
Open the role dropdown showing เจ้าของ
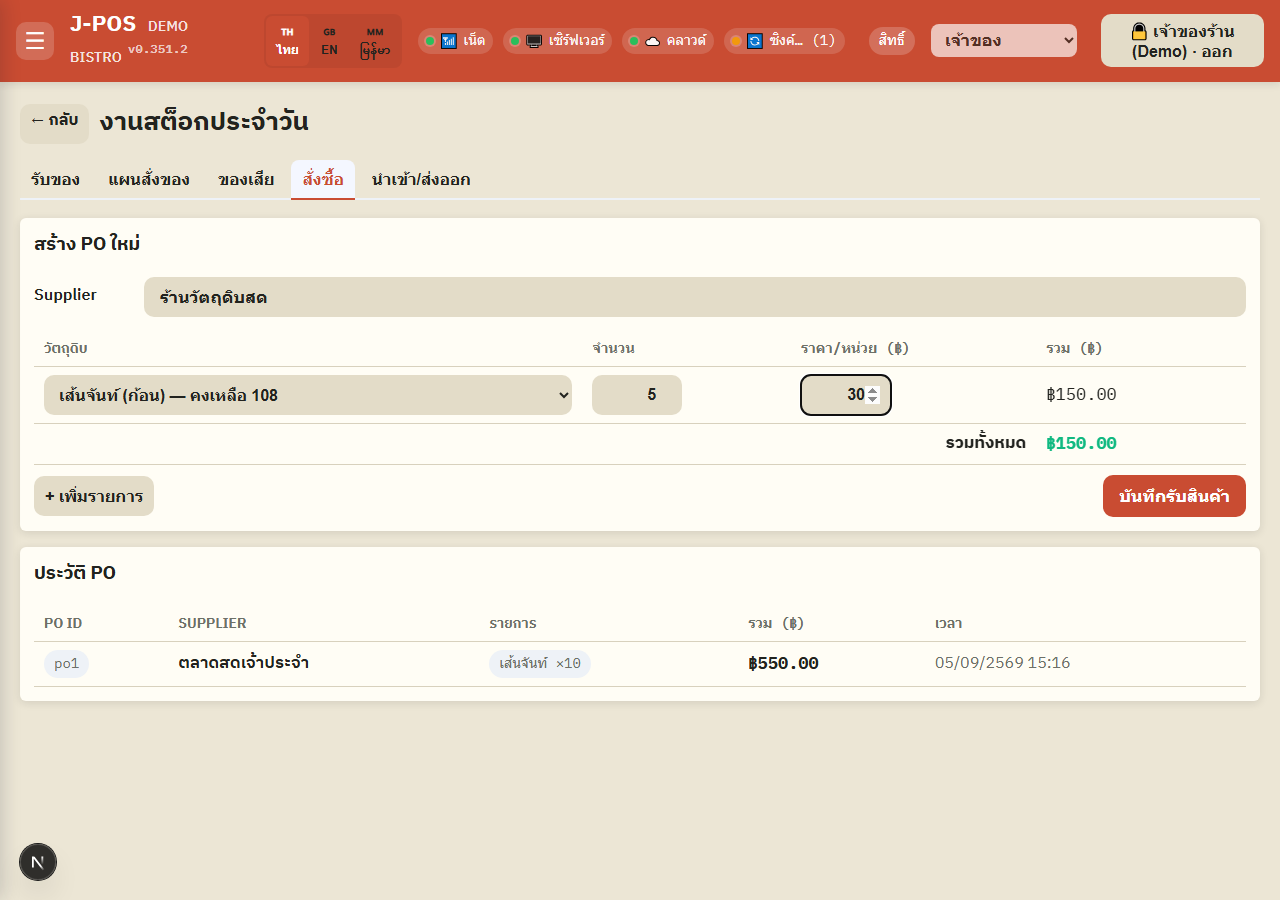1004,41
